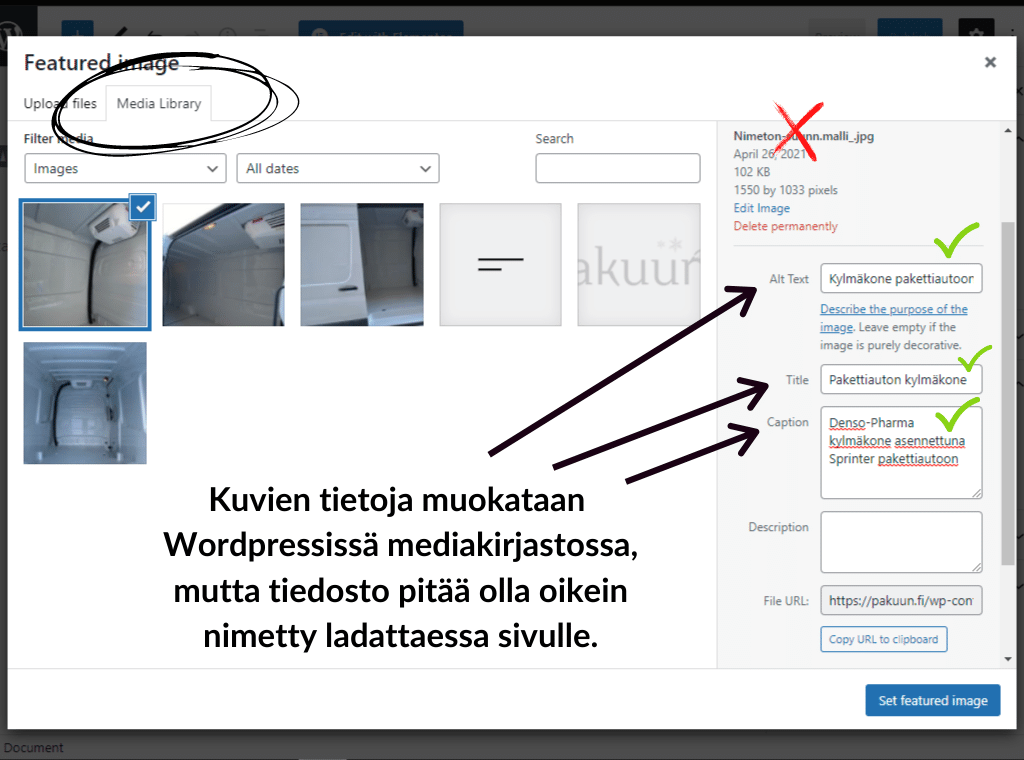Open the All dates filter dropdown
Screen dimensions: 1024x760
click(x=337, y=168)
